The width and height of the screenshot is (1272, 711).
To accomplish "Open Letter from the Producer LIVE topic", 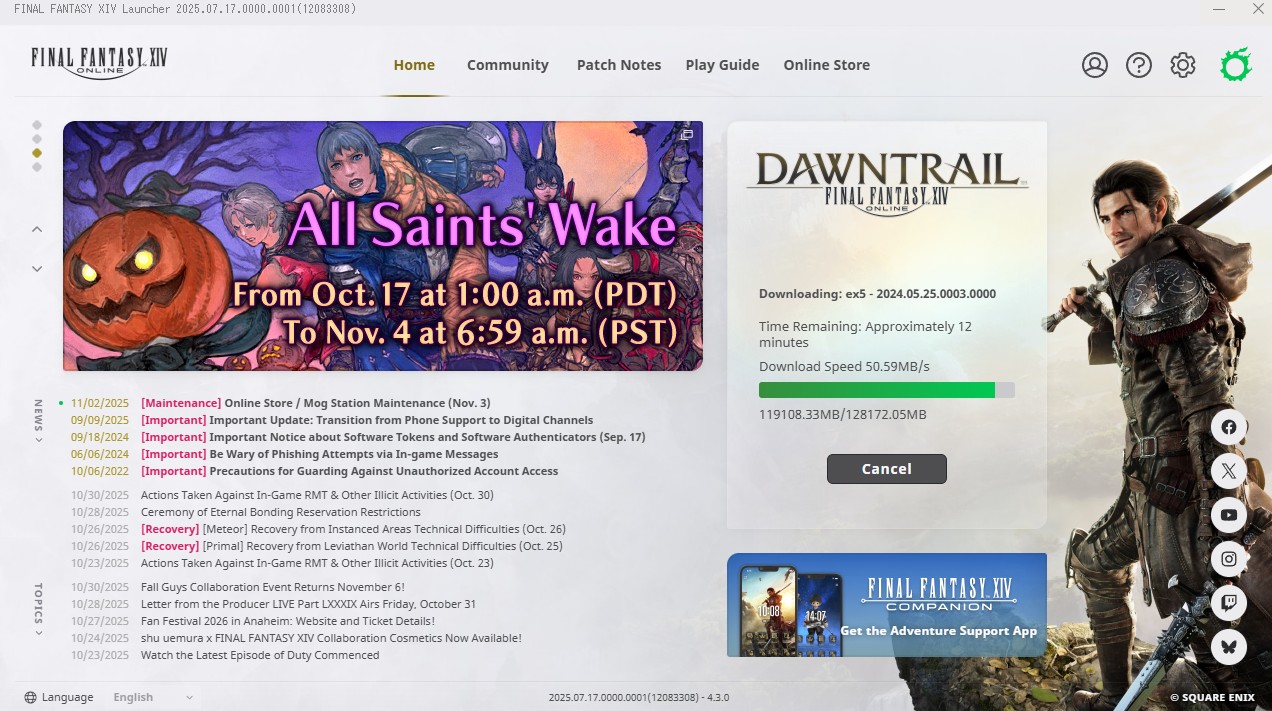I will pos(308,604).
